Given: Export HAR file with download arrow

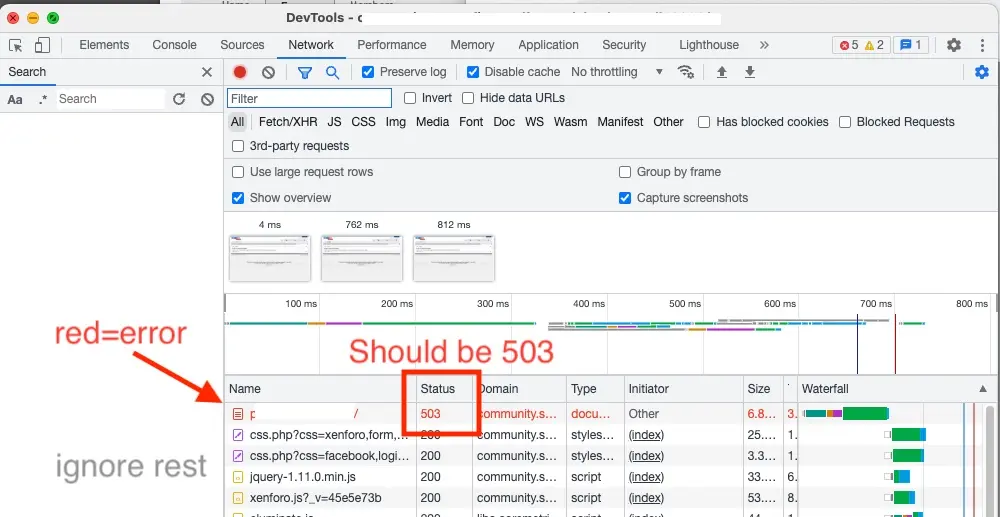Looking at the screenshot, I should (750, 72).
